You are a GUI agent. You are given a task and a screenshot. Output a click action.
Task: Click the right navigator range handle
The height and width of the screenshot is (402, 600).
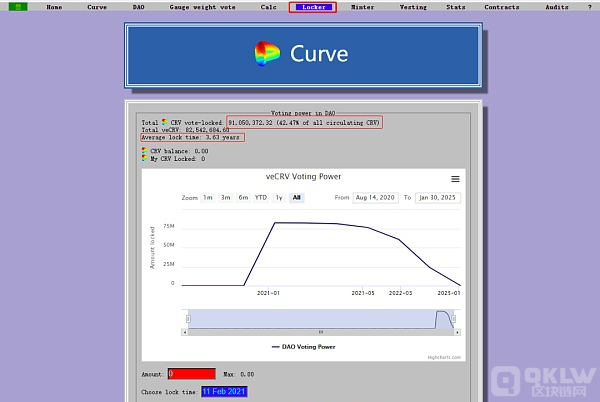(454, 319)
